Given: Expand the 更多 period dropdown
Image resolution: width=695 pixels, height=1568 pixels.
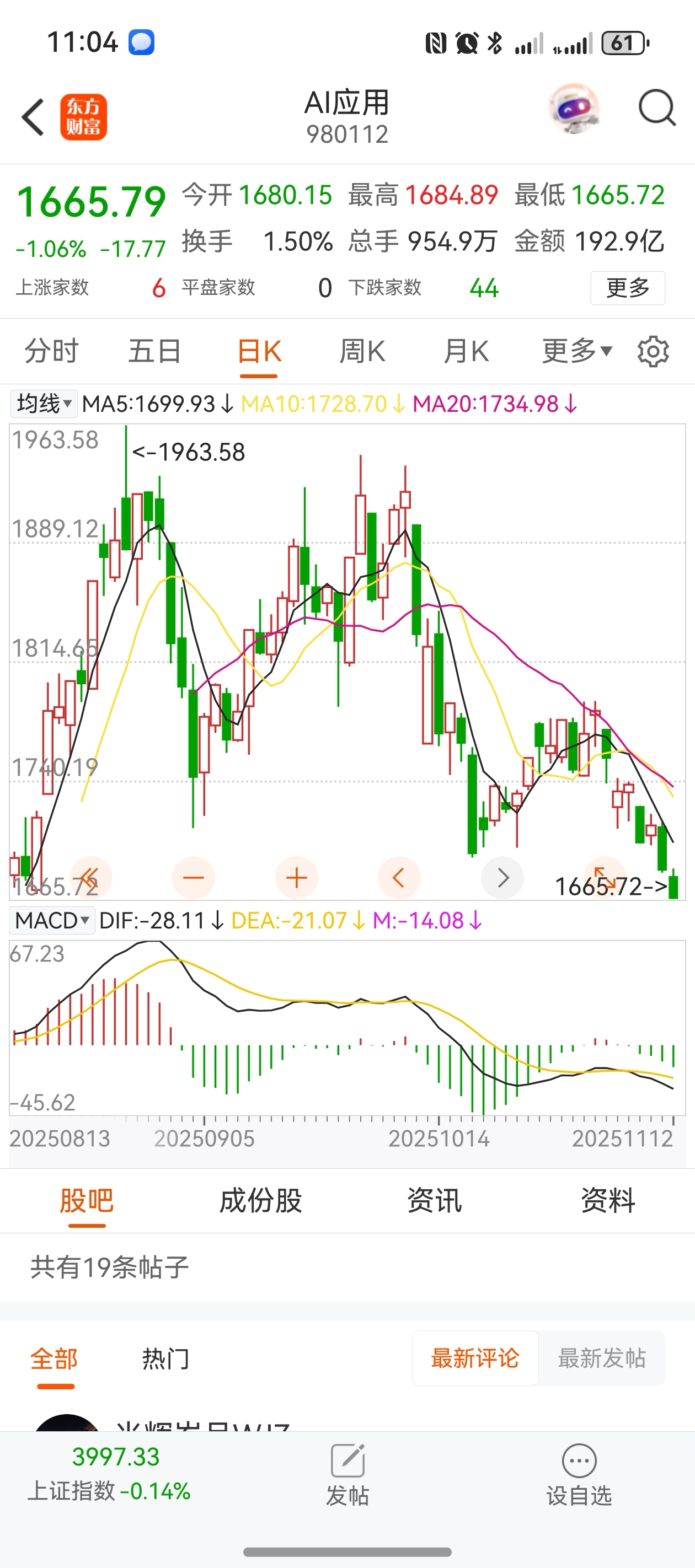Looking at the screenshot, I should coord(577,351).
